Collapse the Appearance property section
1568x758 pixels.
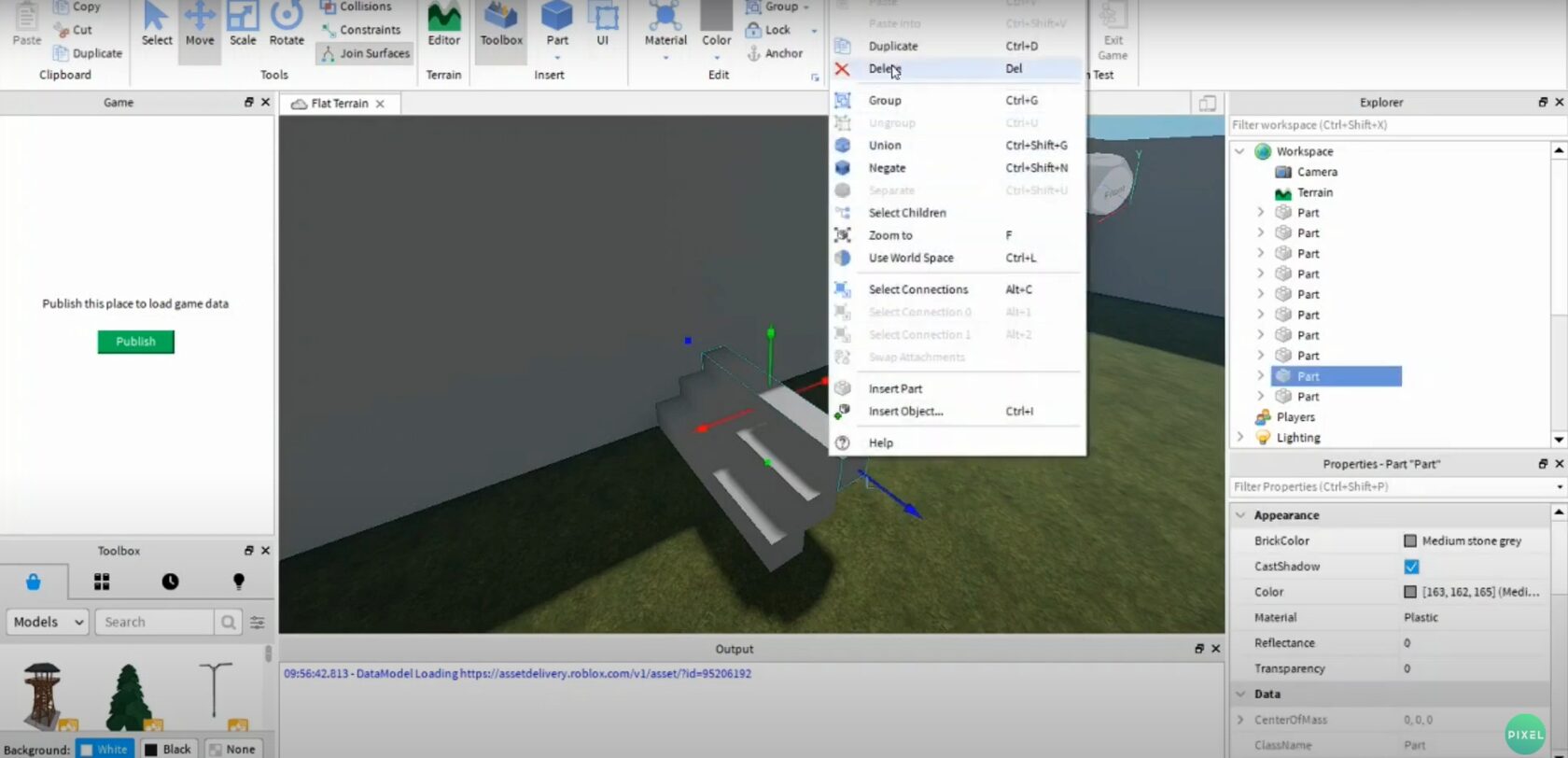point(1240,515)
